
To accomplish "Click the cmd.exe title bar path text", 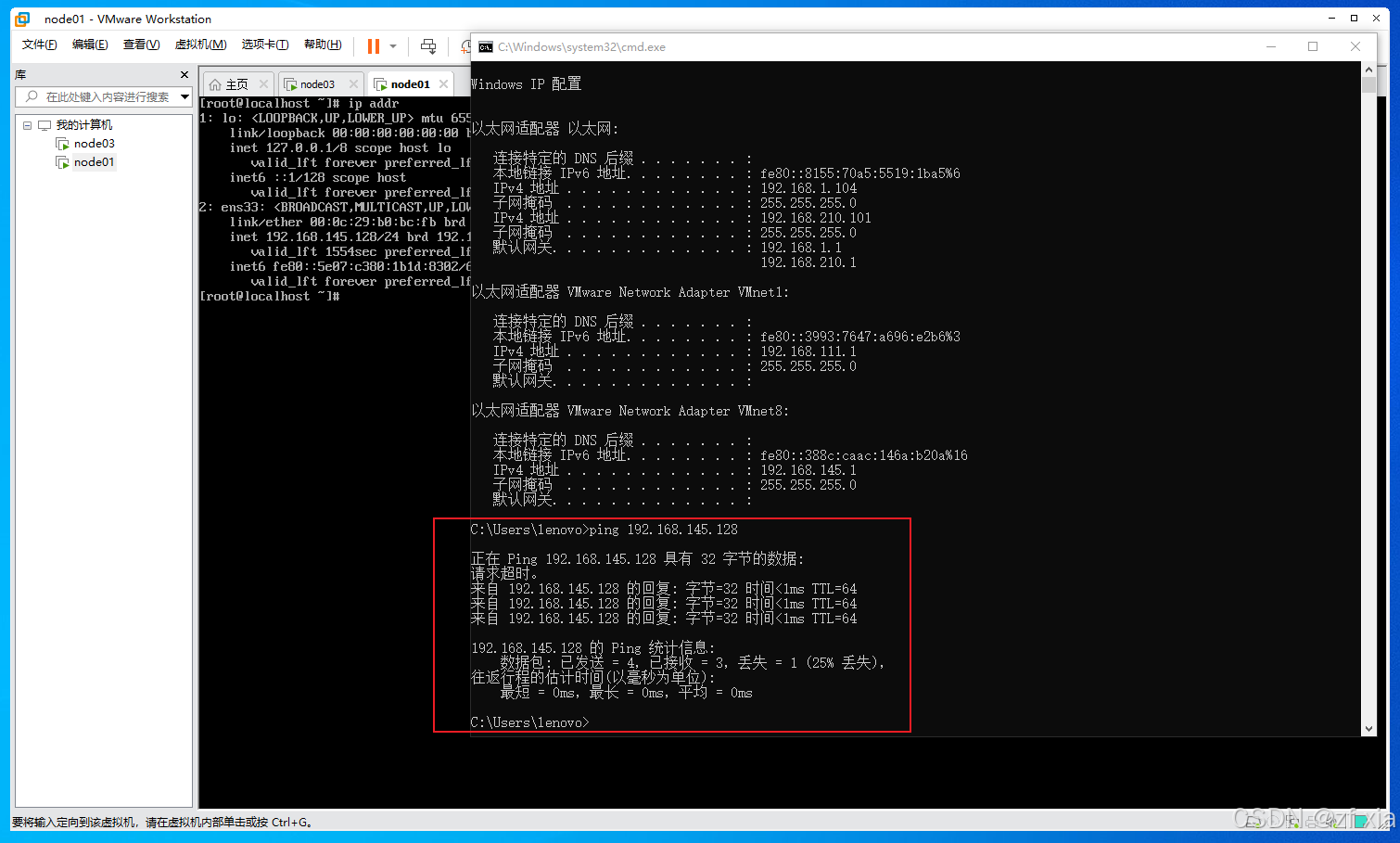I will tap(581, 46).
